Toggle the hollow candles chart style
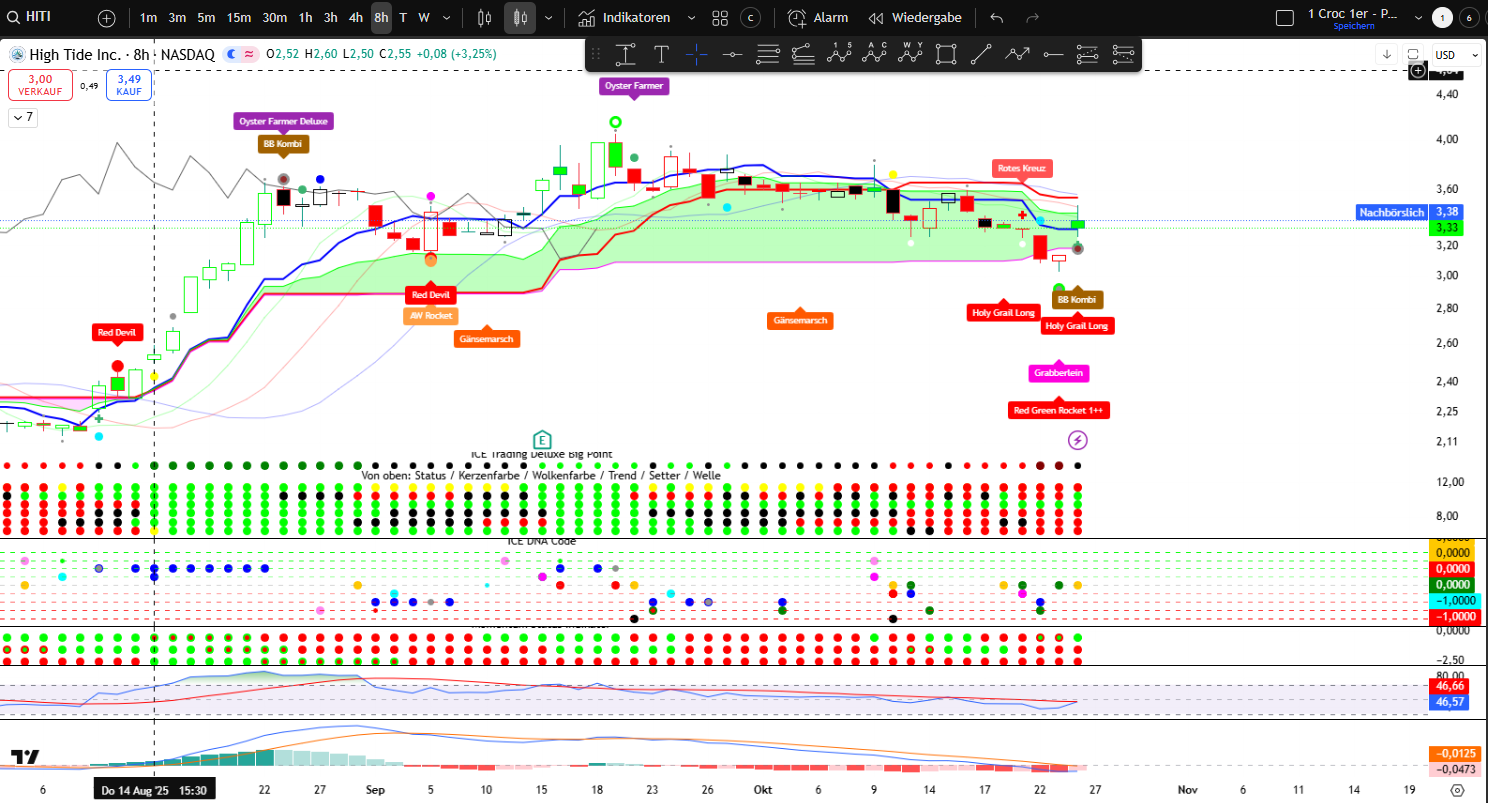The width and height of the screenshot is (1488, 803). click(x=485, y=18)
